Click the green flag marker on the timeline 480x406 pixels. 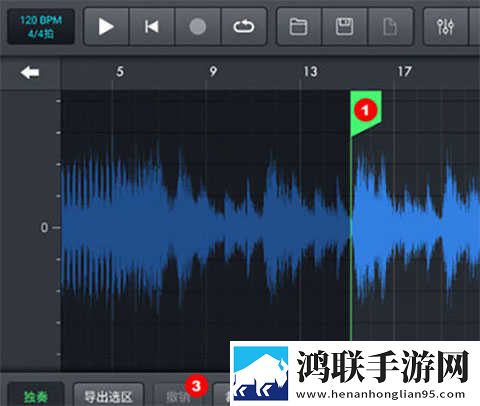366,112
